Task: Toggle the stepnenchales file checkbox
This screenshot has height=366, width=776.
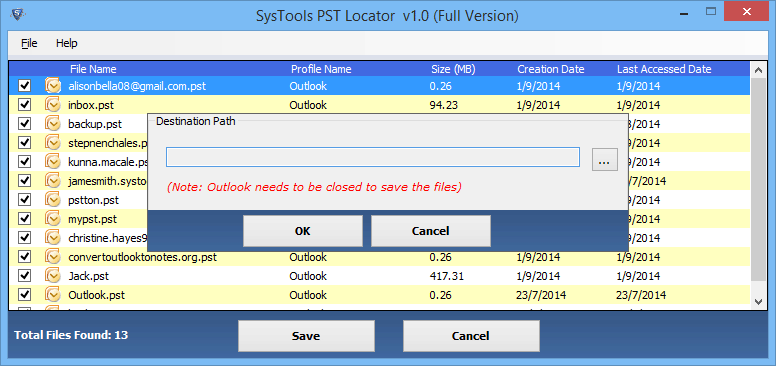Action: (x=24, y=143)
